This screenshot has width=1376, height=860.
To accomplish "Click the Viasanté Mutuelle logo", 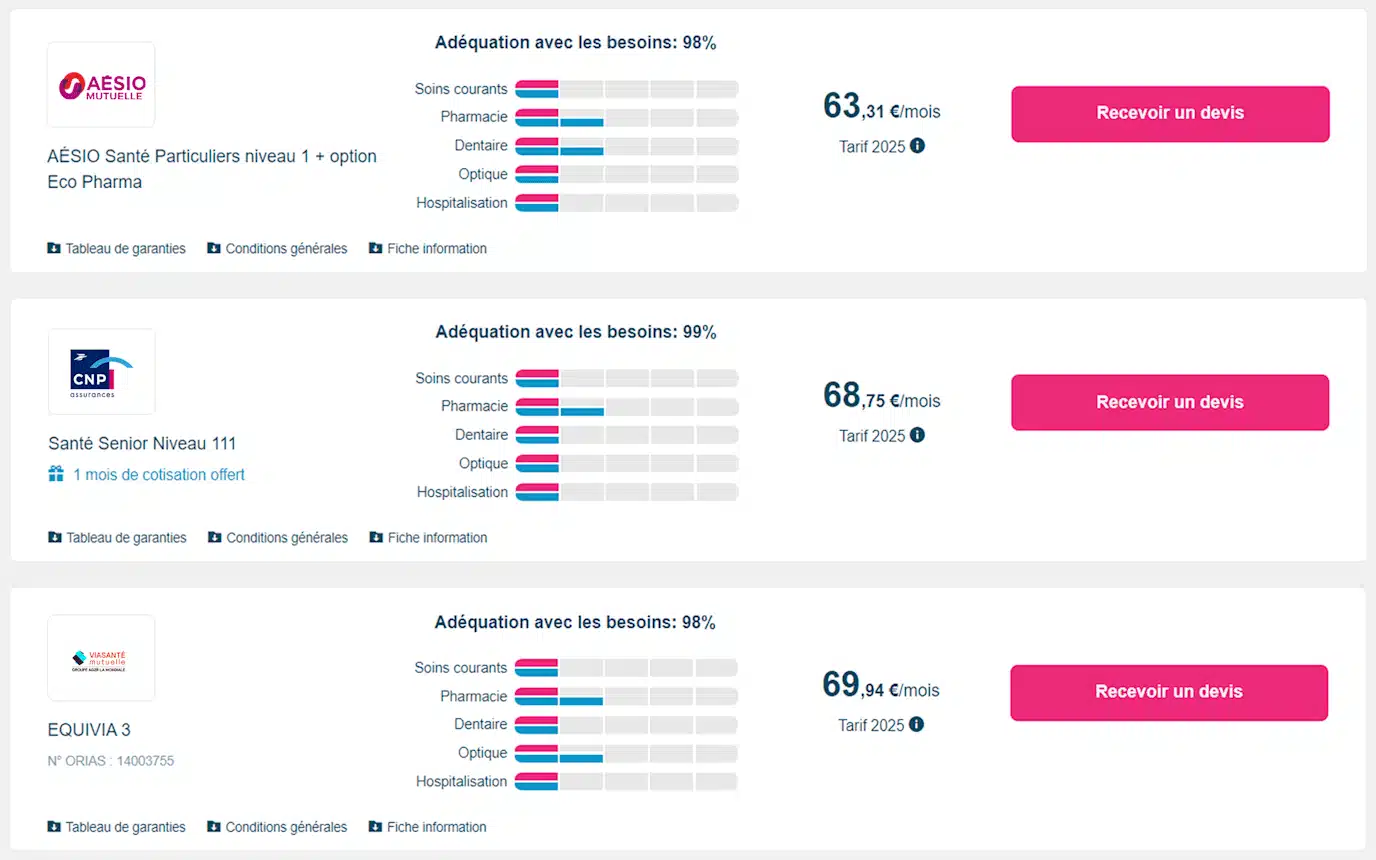I will 101,659.
